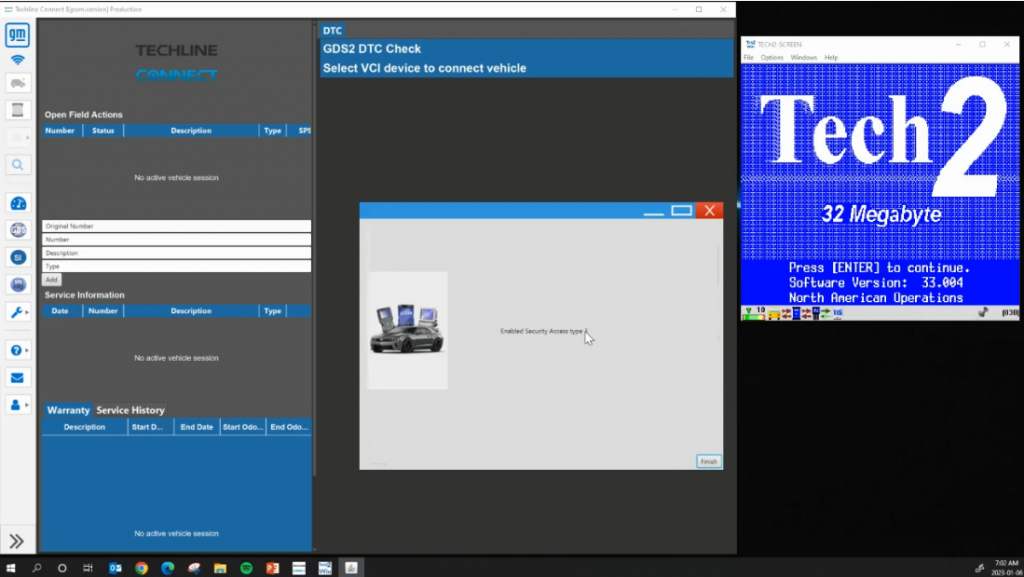Expand the sidebar with double chevron
This screenshot has height=577, width=1024.
point(16,541)
